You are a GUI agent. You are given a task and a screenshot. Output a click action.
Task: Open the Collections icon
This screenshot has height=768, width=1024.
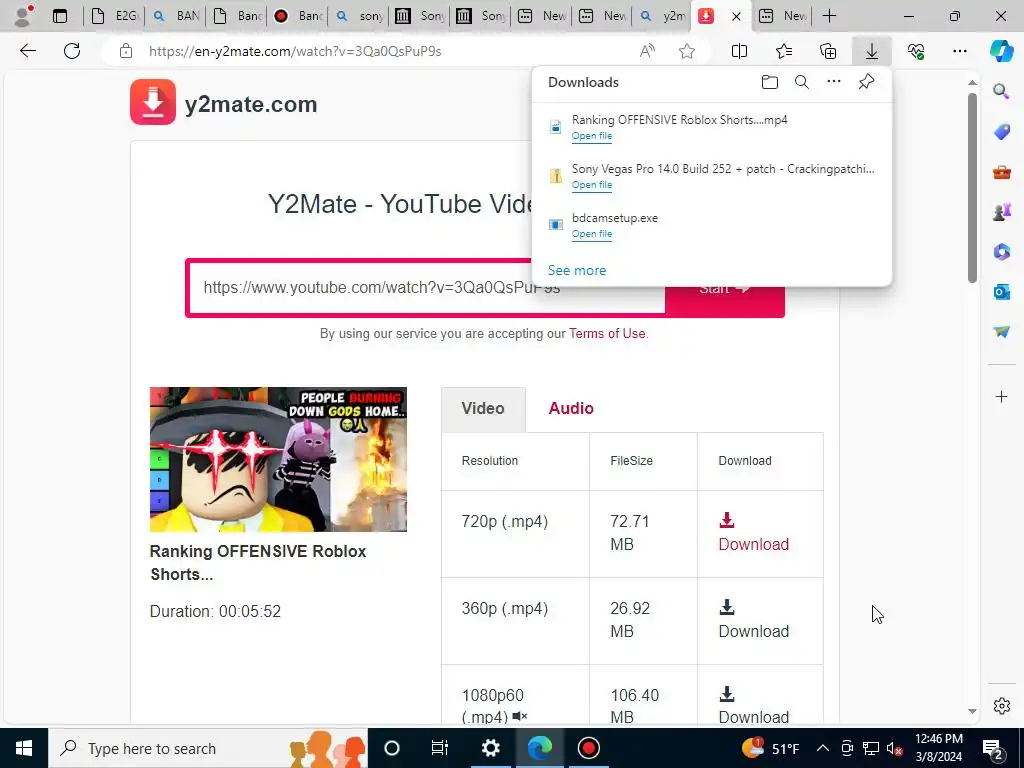tap(828, 51)
